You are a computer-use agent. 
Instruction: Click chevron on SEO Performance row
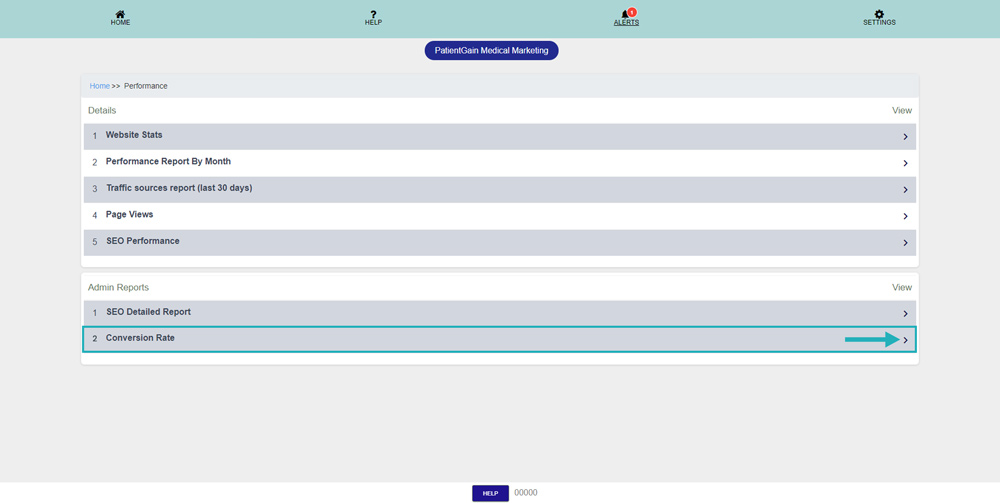click(x=905, y=243)
